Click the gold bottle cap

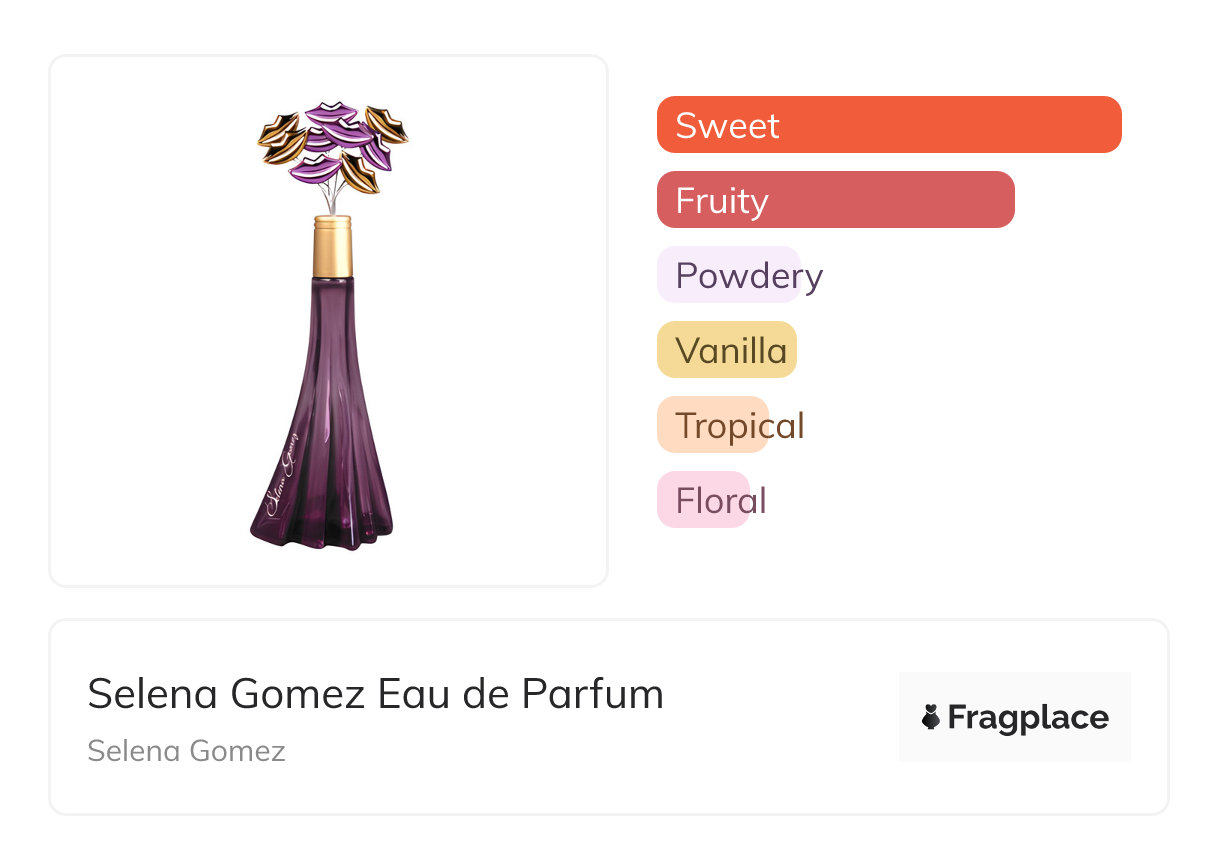(x=333, y=246)
